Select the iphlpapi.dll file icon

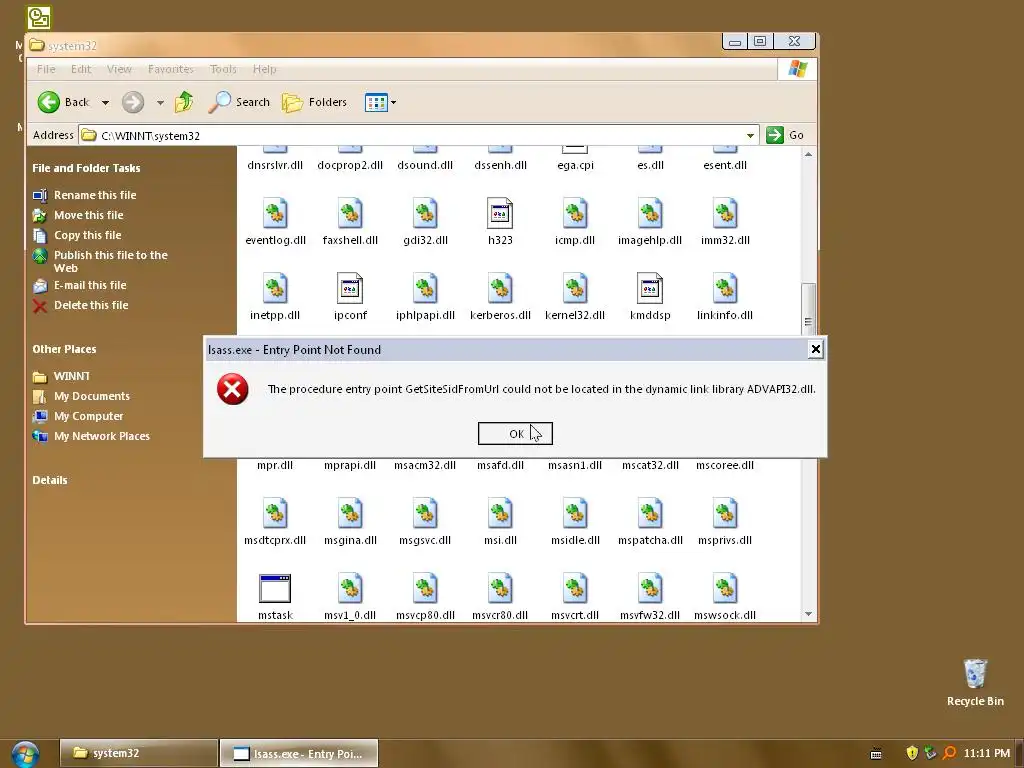pyautogui.click(x=425, y=288)
